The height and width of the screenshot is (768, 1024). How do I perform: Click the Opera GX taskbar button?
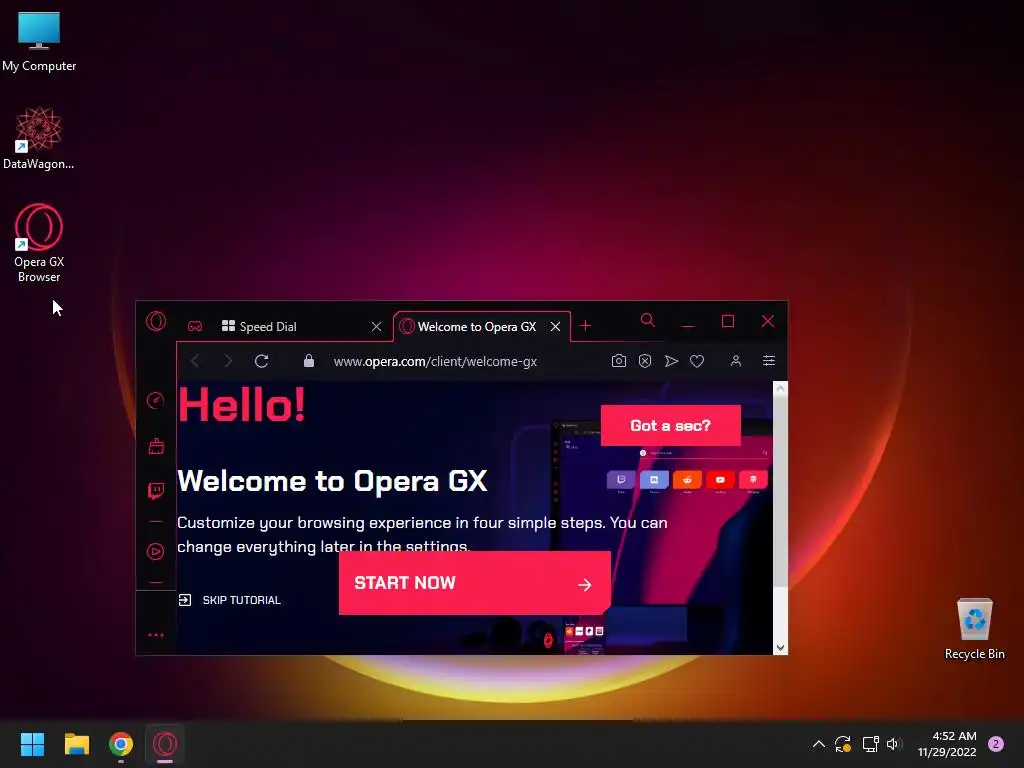coord(165,744)
